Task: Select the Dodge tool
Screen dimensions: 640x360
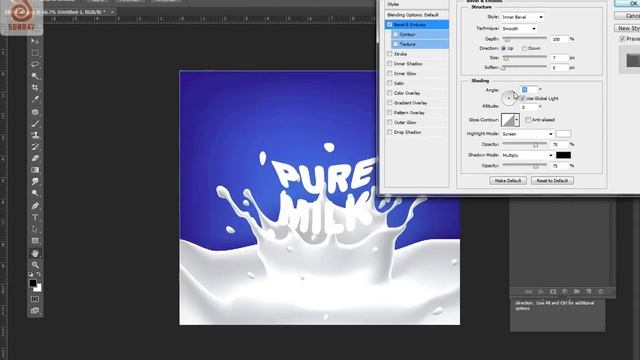Action: (35, 193)
